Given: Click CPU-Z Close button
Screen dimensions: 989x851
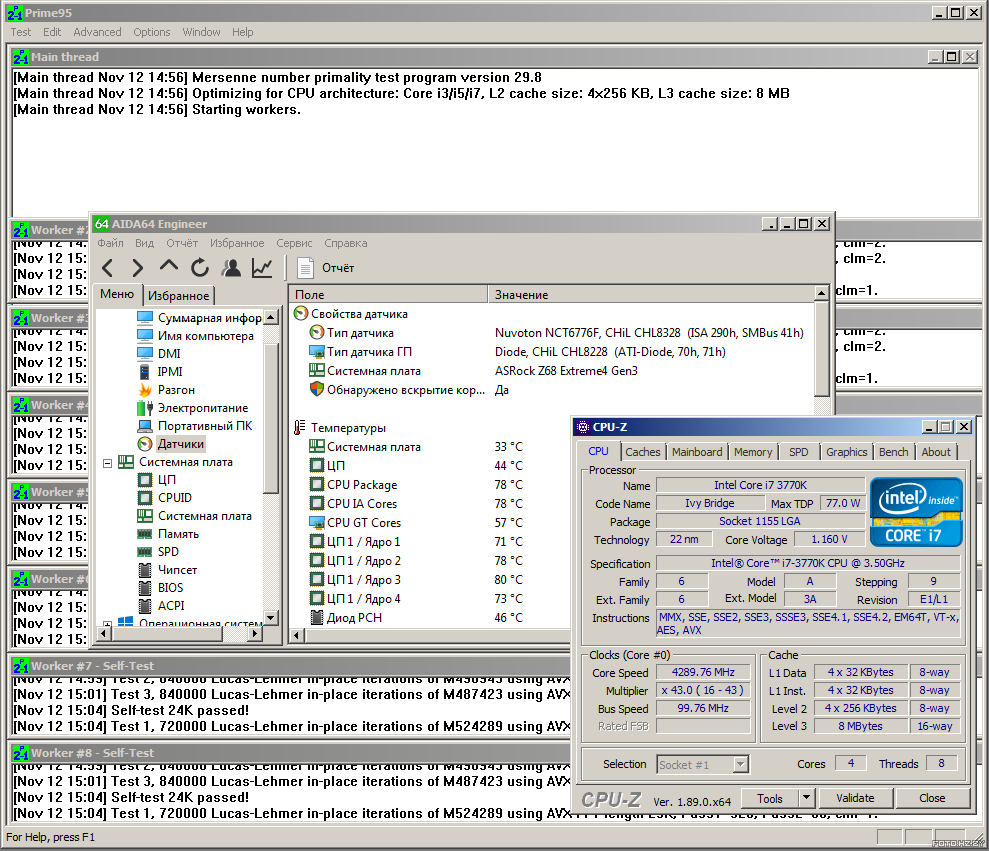Looking at the screenshot, I should pyautogui.click(x=932, y=799).
